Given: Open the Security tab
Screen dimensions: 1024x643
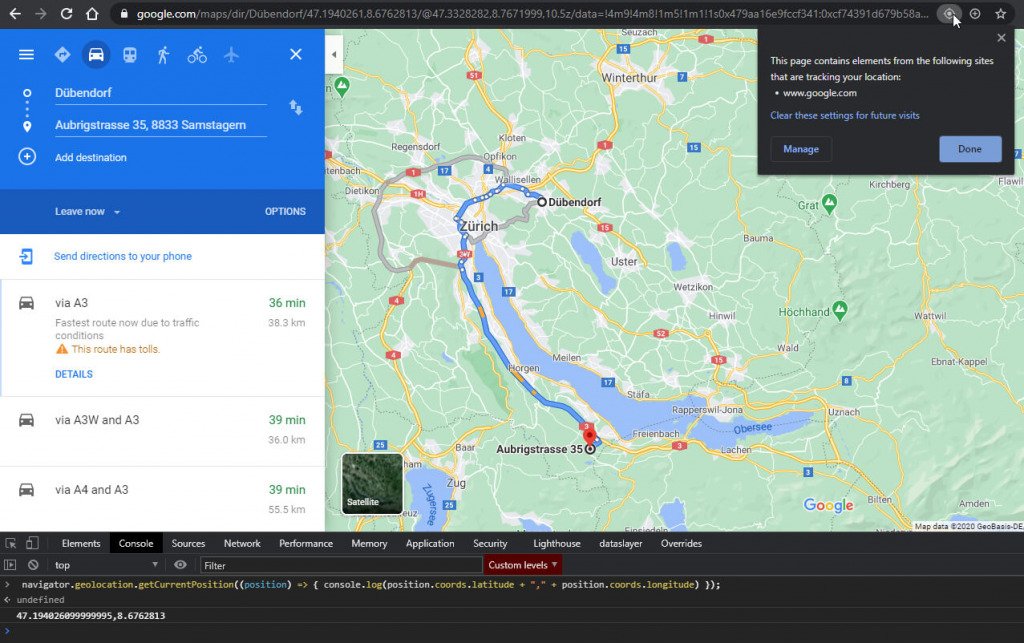Looking at the screenshot, I should pos(490,543).
